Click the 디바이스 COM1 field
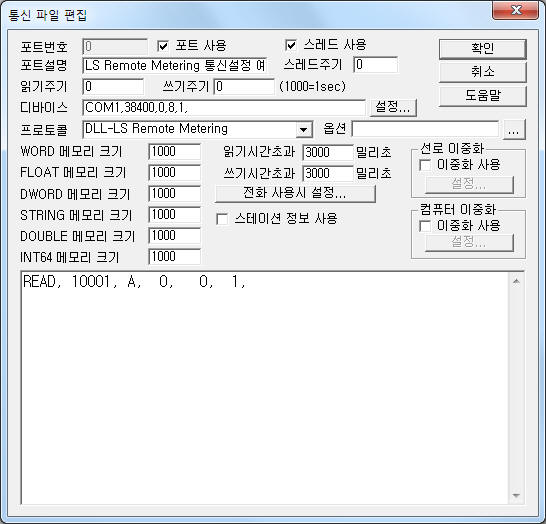 pyautogui.click(x=224, y=108)
